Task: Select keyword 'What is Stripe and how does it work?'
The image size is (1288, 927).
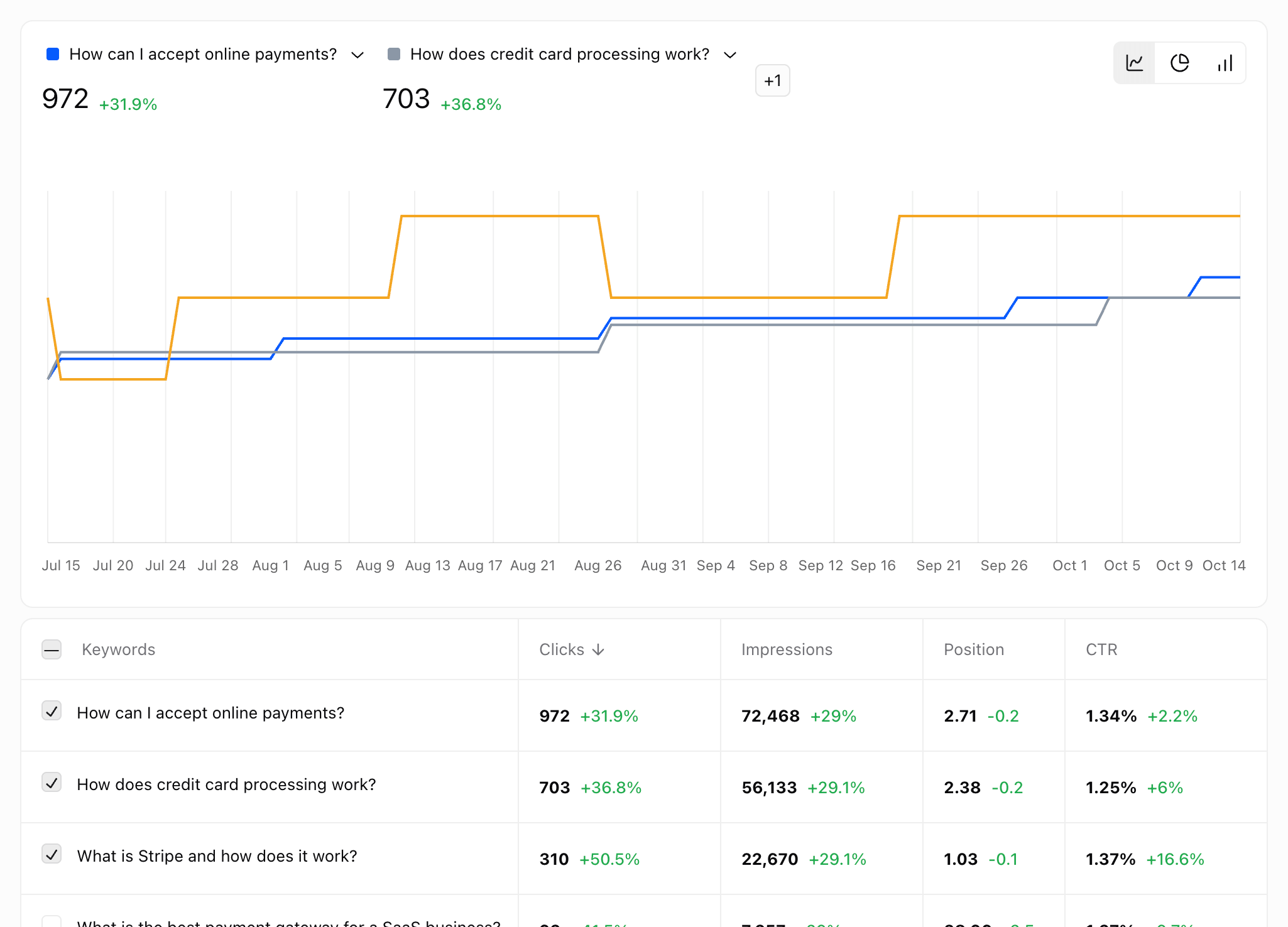Action: point(217,856)
